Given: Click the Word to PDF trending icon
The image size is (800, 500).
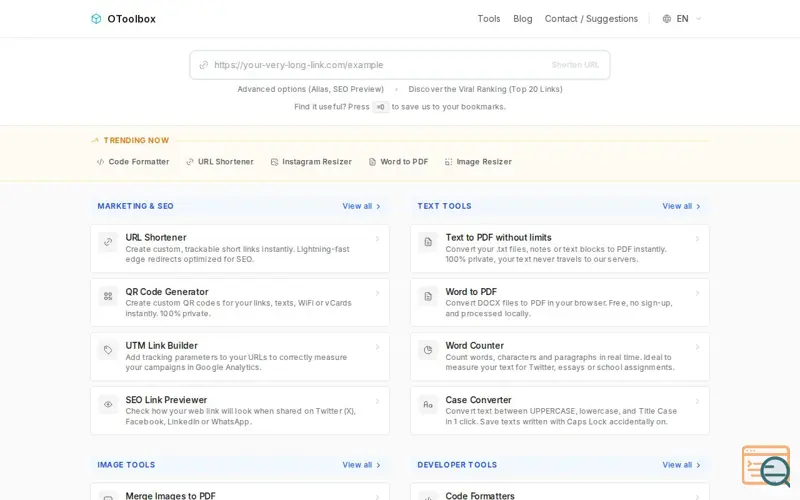Looking at the screenshot, I should [x=372, y=162].
